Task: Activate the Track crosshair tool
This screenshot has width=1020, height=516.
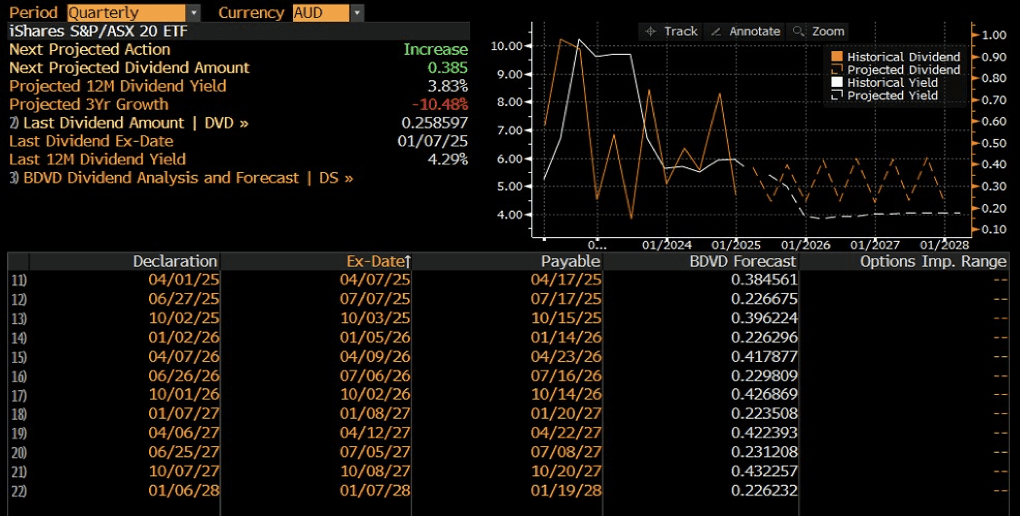Action: click(671, 31)
